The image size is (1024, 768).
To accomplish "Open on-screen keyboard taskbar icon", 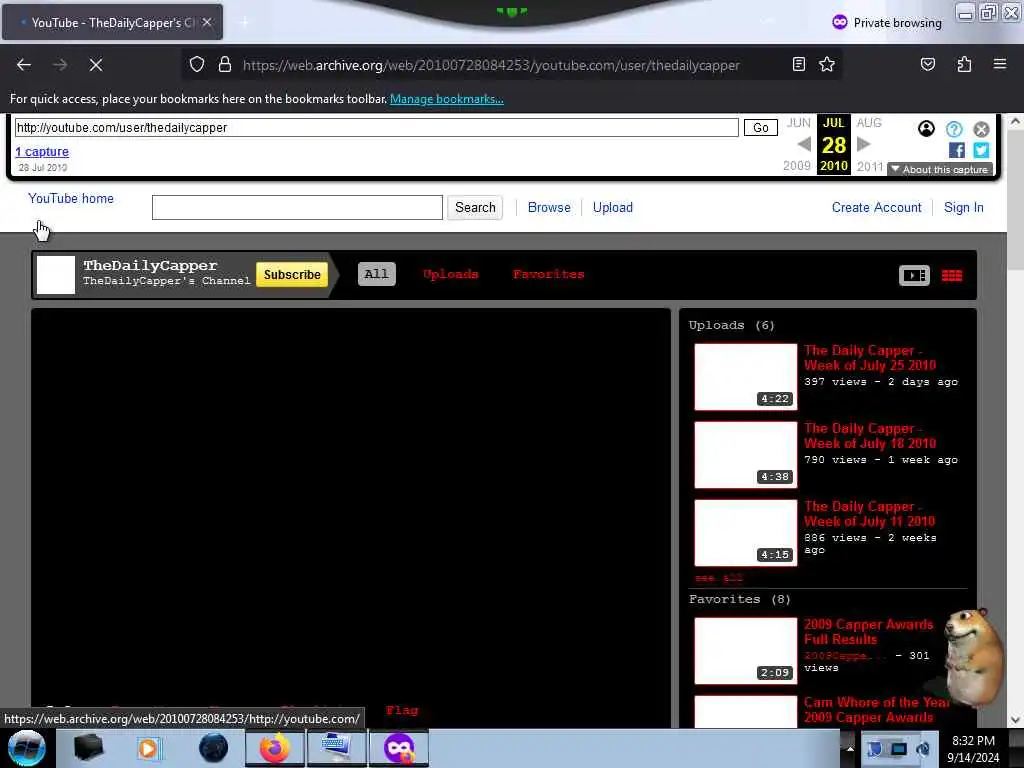I will pos(337,748).
